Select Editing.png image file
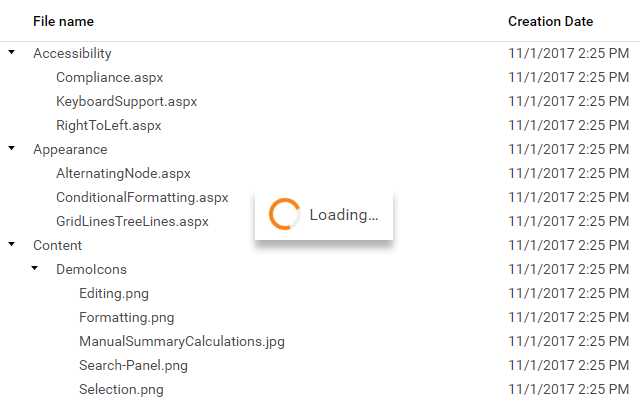This screenshot has width=640, height=400. (114, 293)
